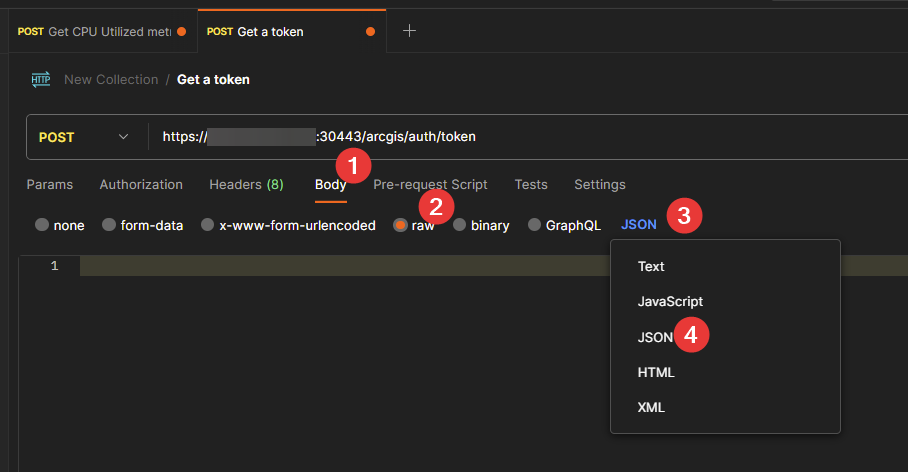Screen dimensions: 908x472
Task: Pick the binary body radio button
Action: point(460,225)
